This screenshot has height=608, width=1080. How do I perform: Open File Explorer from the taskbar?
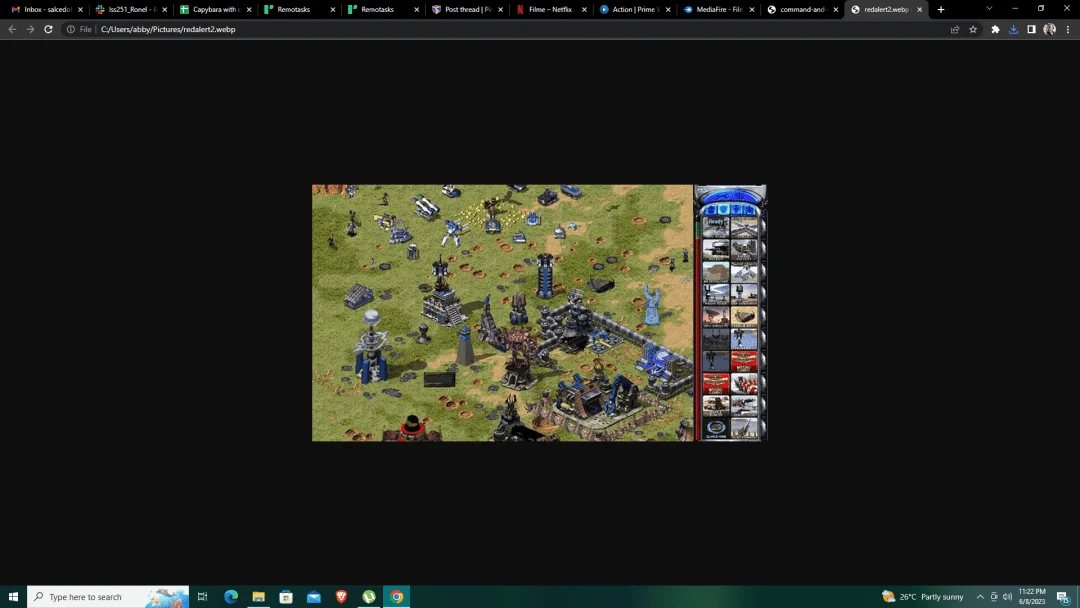tap(258, 596)
